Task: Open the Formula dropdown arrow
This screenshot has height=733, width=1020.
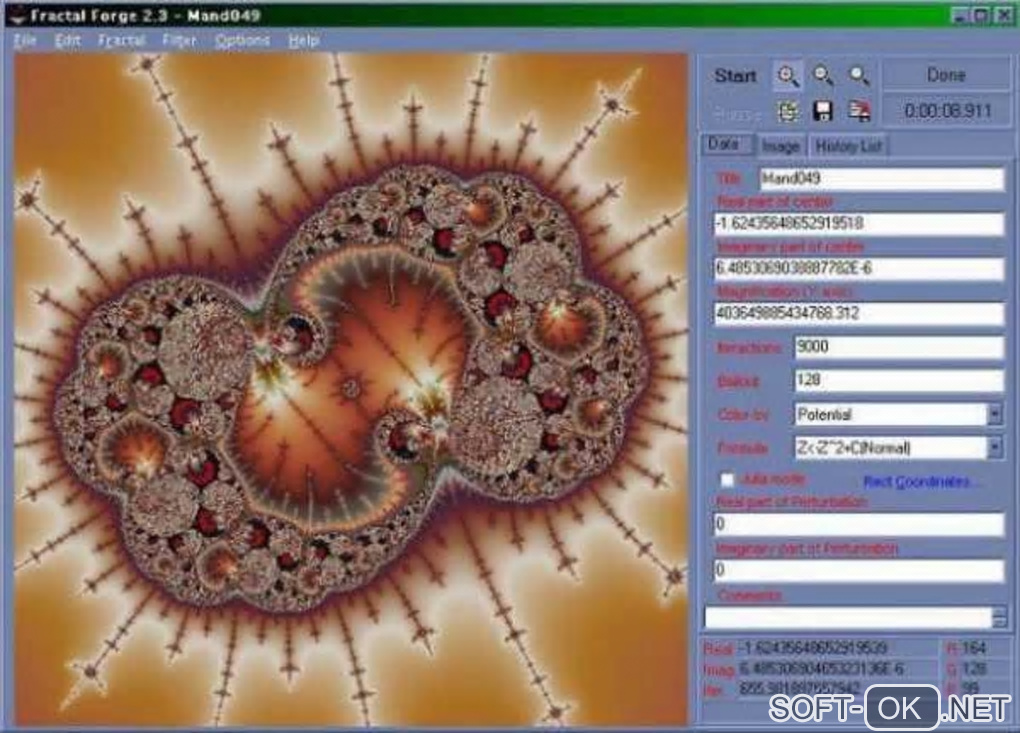Action: coord(995,447)
